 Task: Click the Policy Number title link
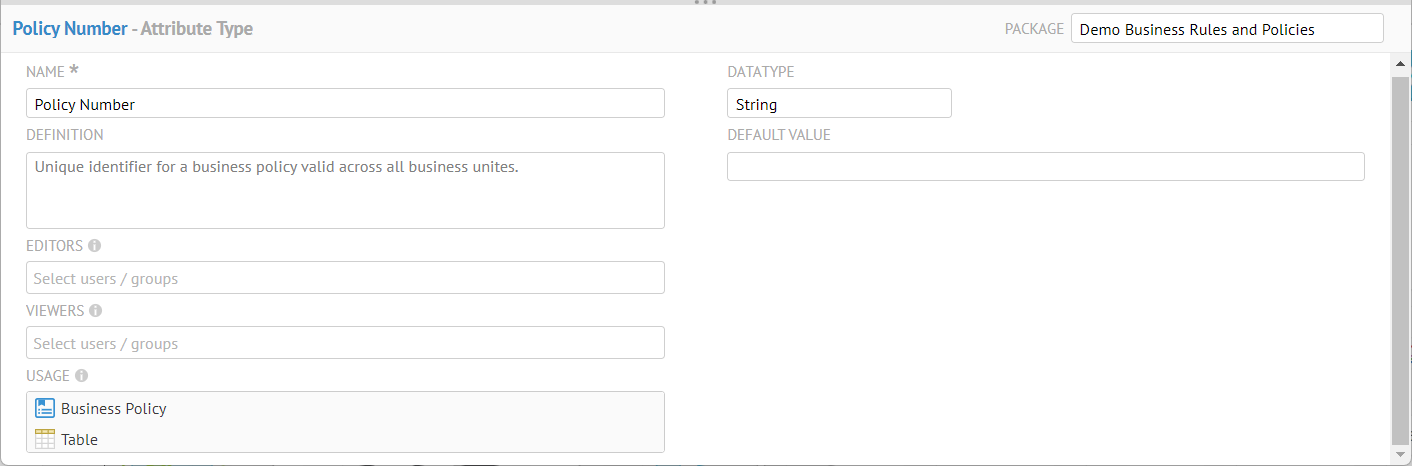69,29
